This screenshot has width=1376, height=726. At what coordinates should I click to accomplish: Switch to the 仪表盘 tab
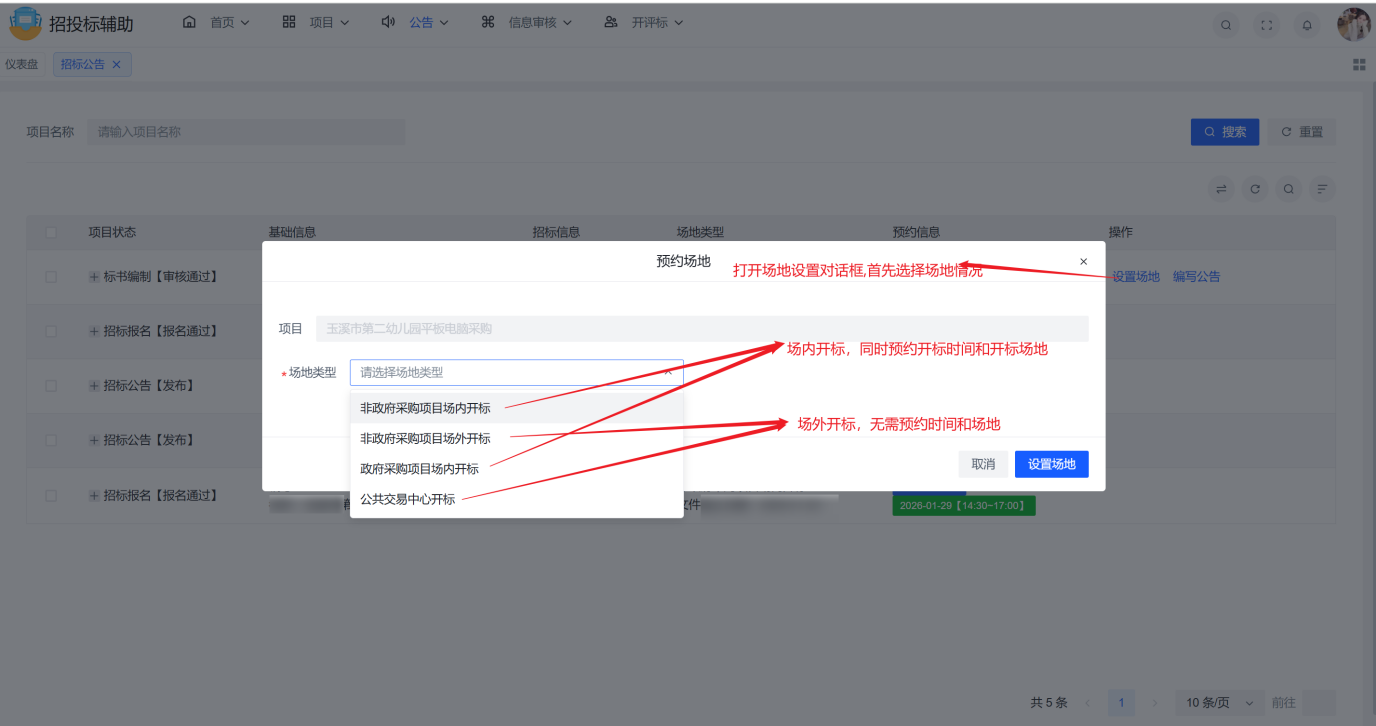(23, 63)
